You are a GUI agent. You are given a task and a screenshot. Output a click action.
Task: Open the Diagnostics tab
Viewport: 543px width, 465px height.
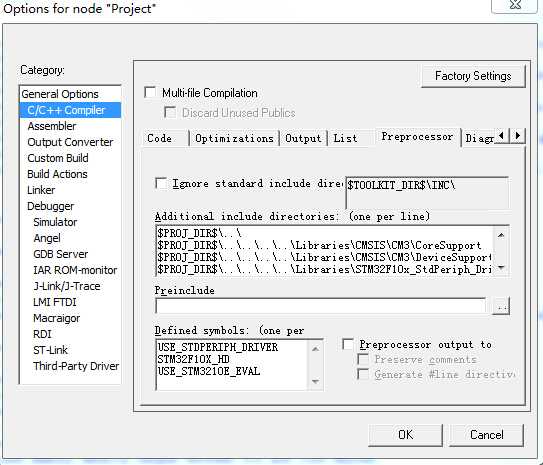coord(479,138)
